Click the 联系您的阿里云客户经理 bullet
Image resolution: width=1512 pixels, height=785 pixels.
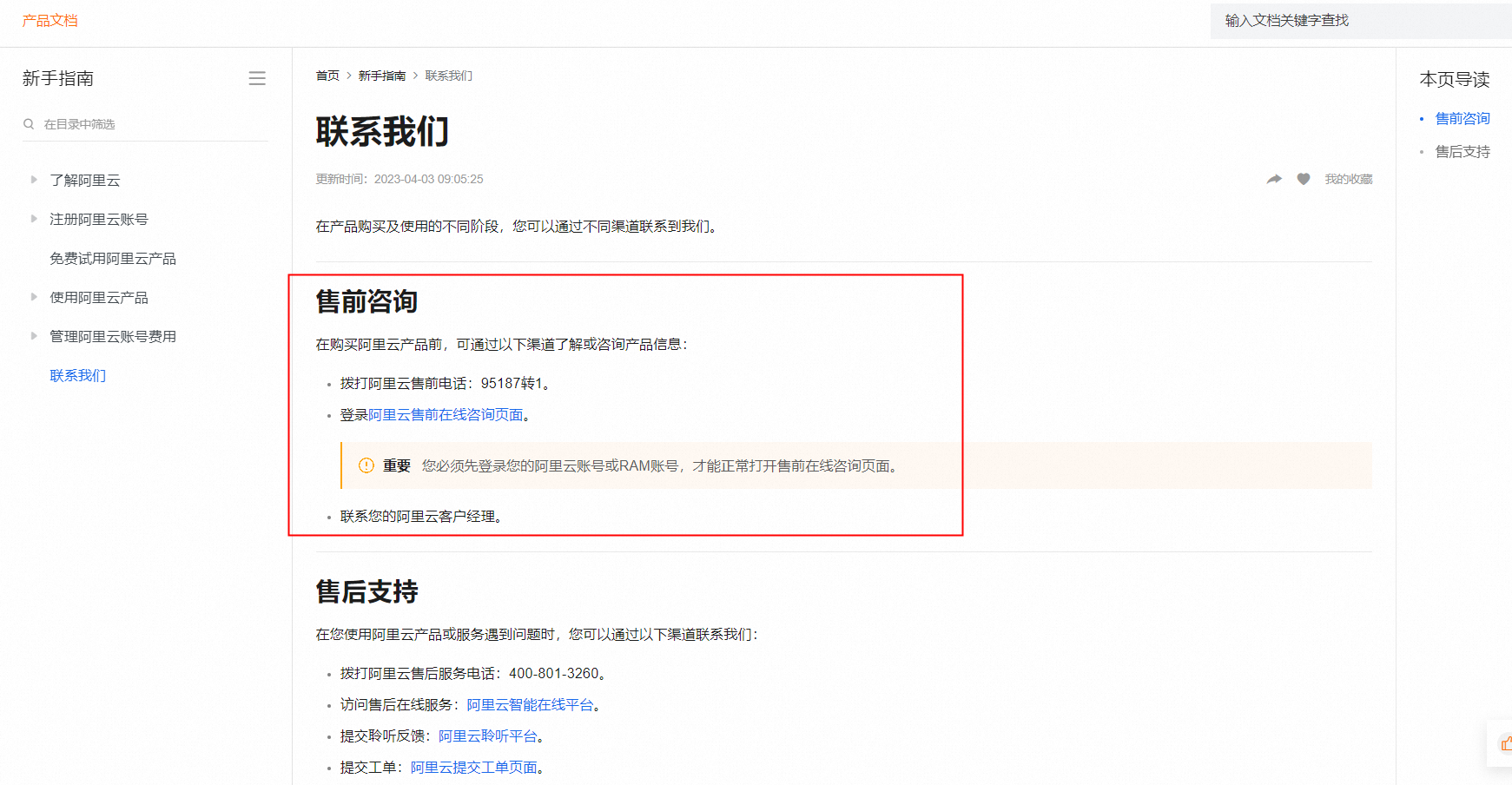(421, 517)
